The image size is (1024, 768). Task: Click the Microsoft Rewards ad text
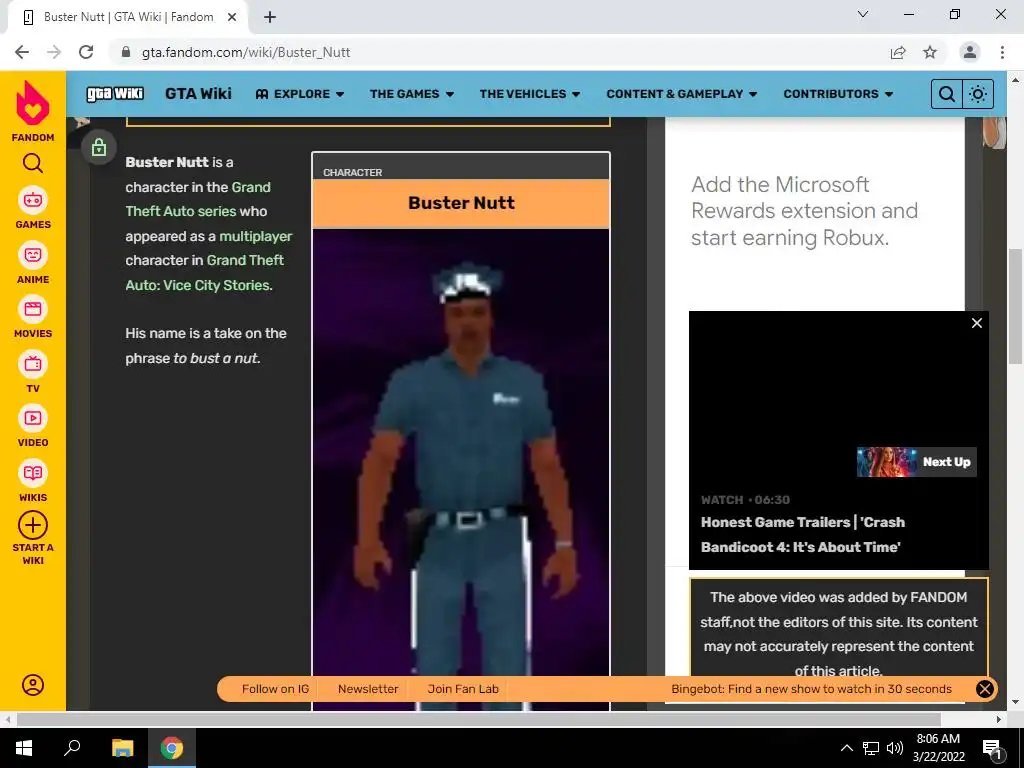click(804, 211)
